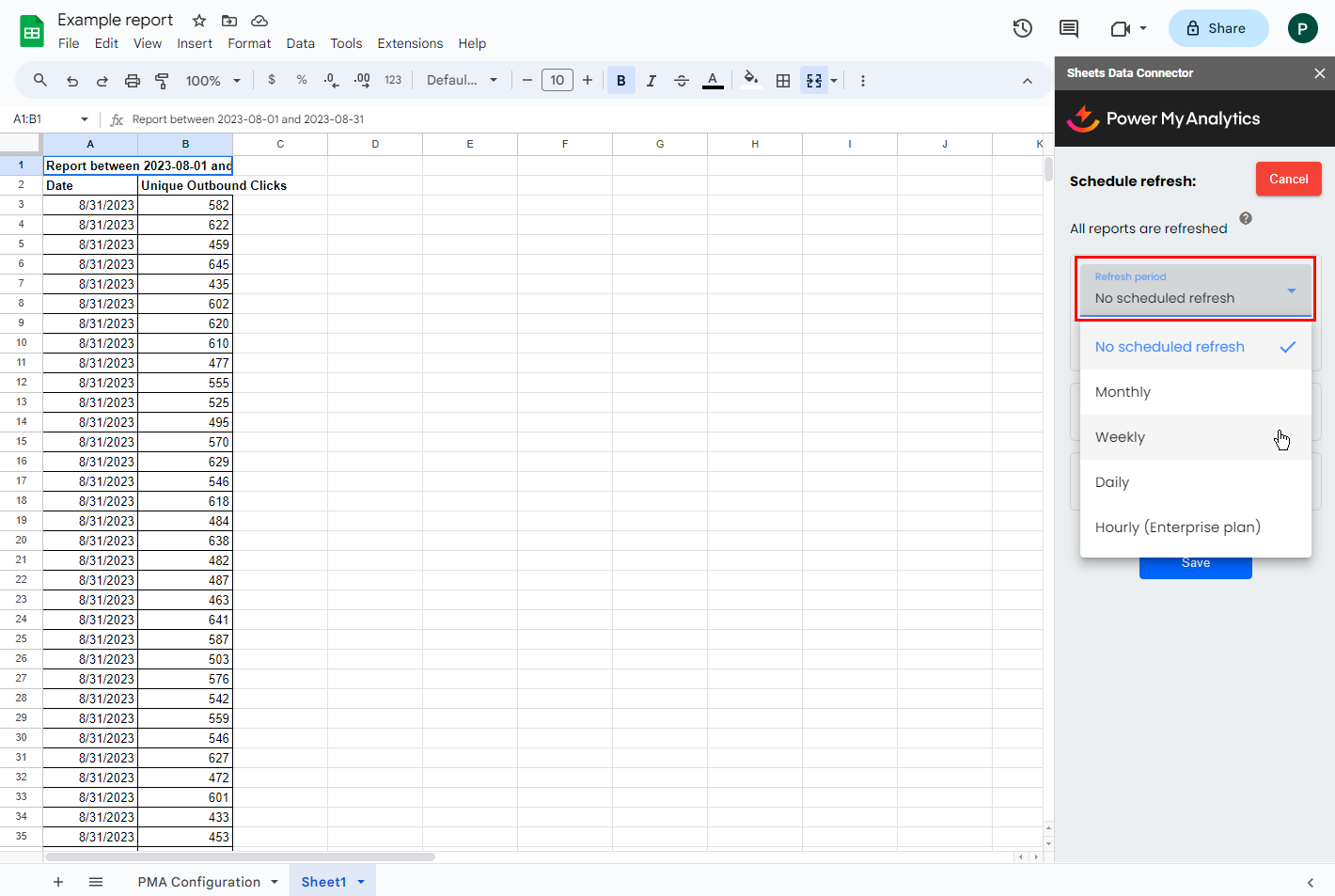Click the Share button
The width and height of the screenshot is (1335, 896).
pos(1217,28)
